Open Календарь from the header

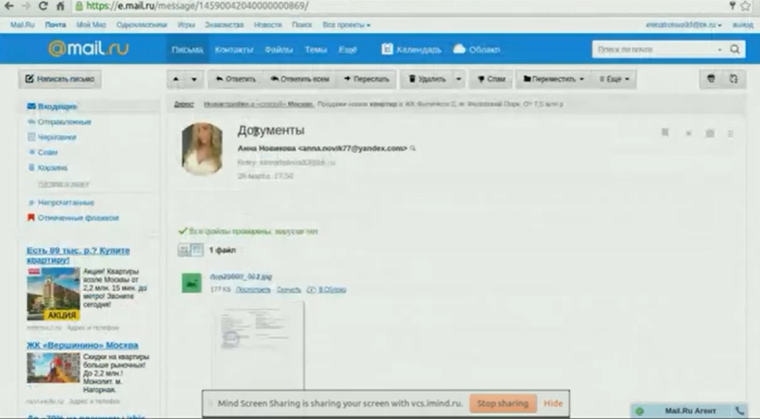412,48
